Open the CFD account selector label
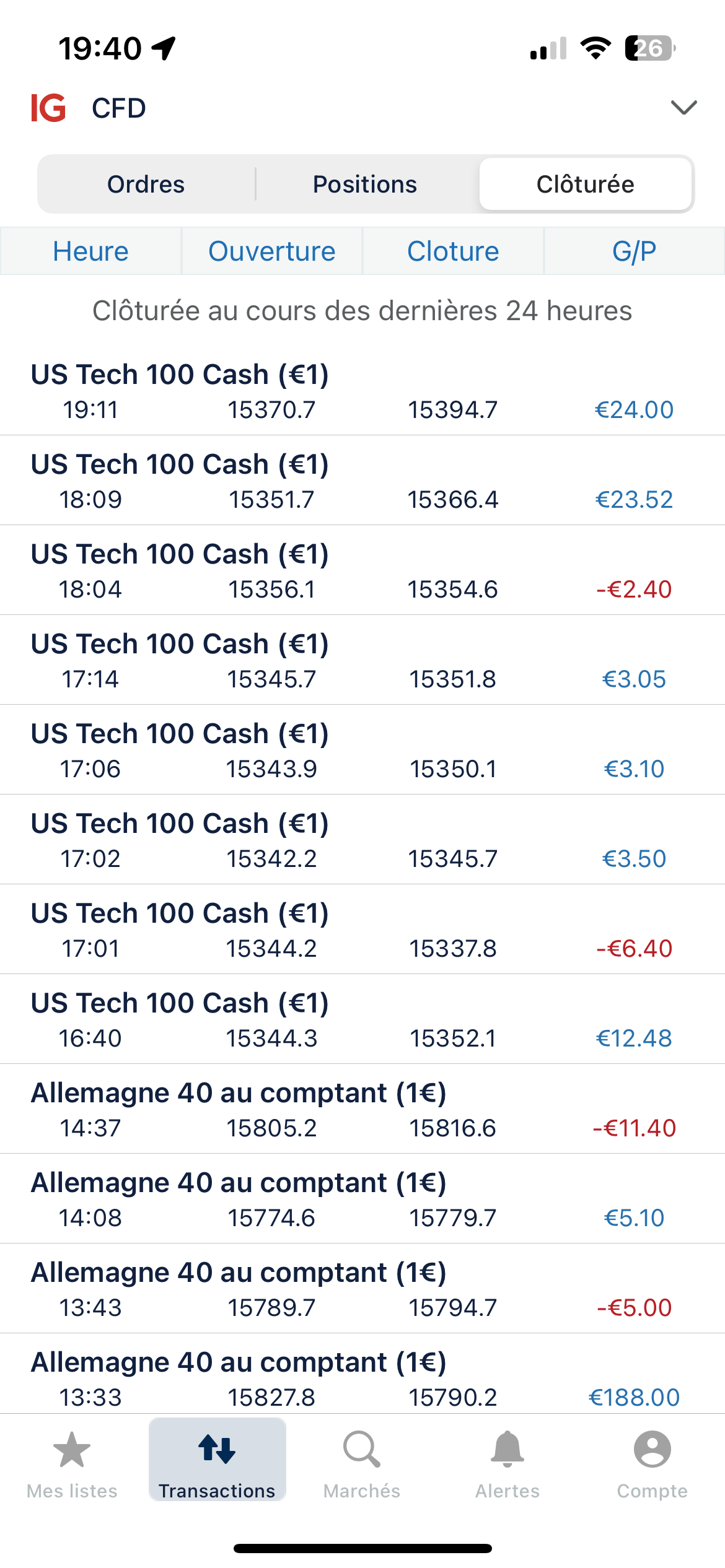725x1568 pixels. [x=119, y=108]
